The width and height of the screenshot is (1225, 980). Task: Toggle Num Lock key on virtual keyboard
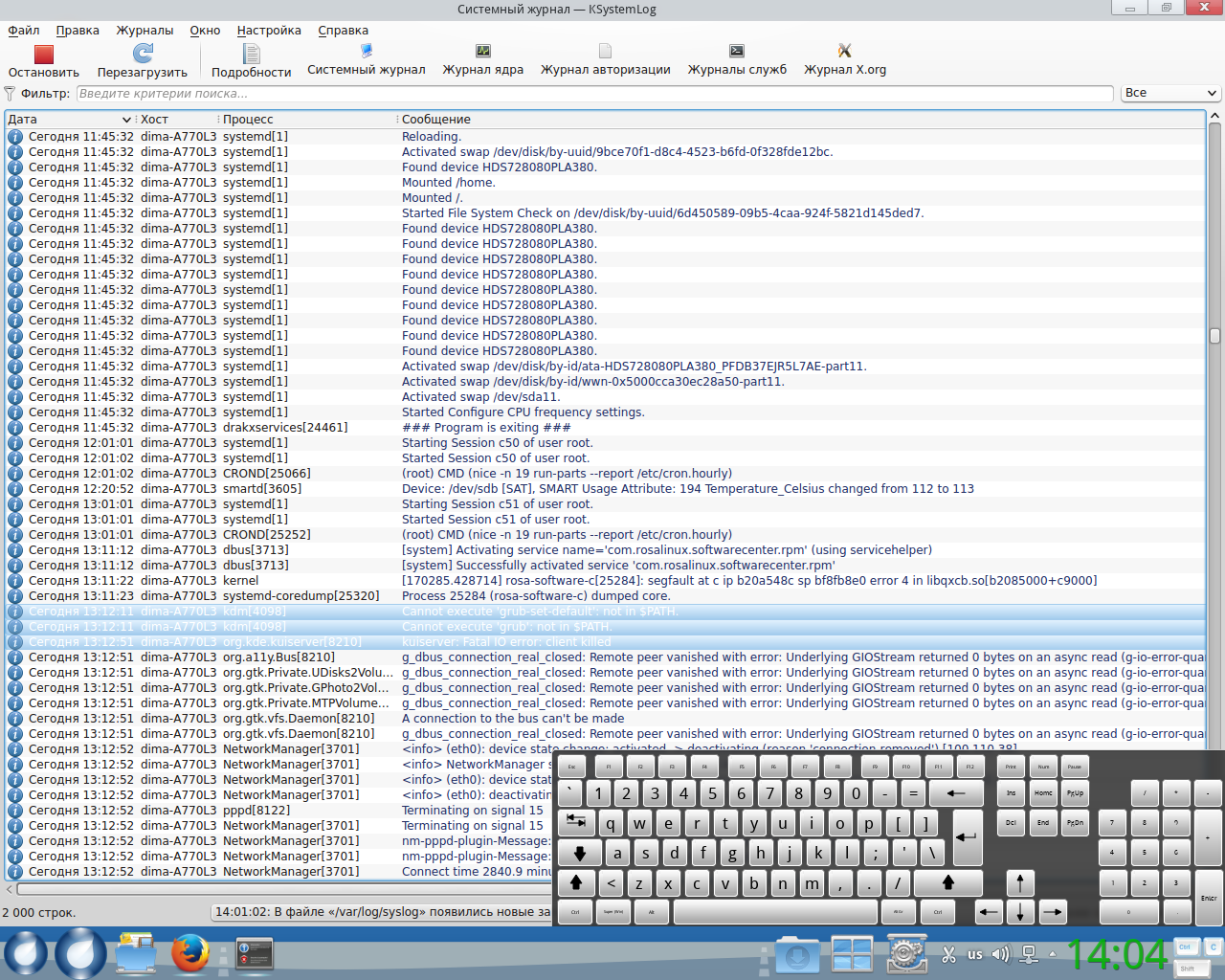click(1043, 767)
